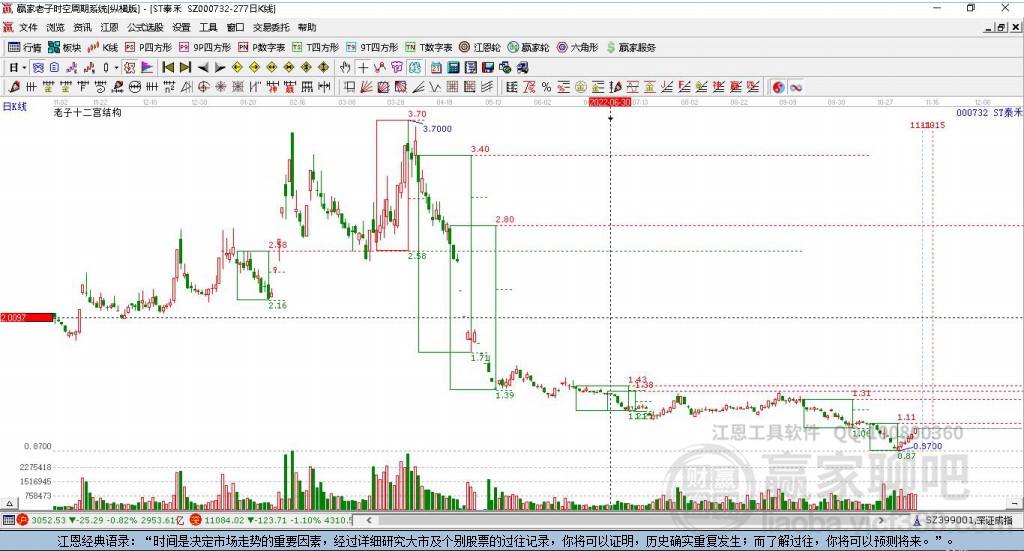Click the black left arrow icon
1024x551 pixels.
[203, 67]
